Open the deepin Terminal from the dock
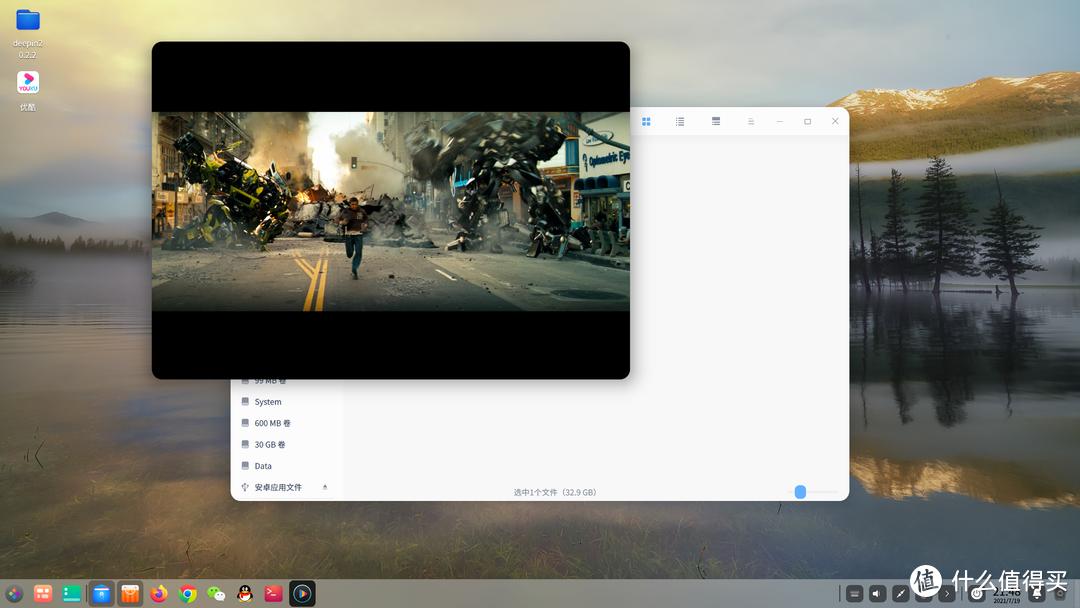This screenshot has height=608, width=1080. coord(272,593)
